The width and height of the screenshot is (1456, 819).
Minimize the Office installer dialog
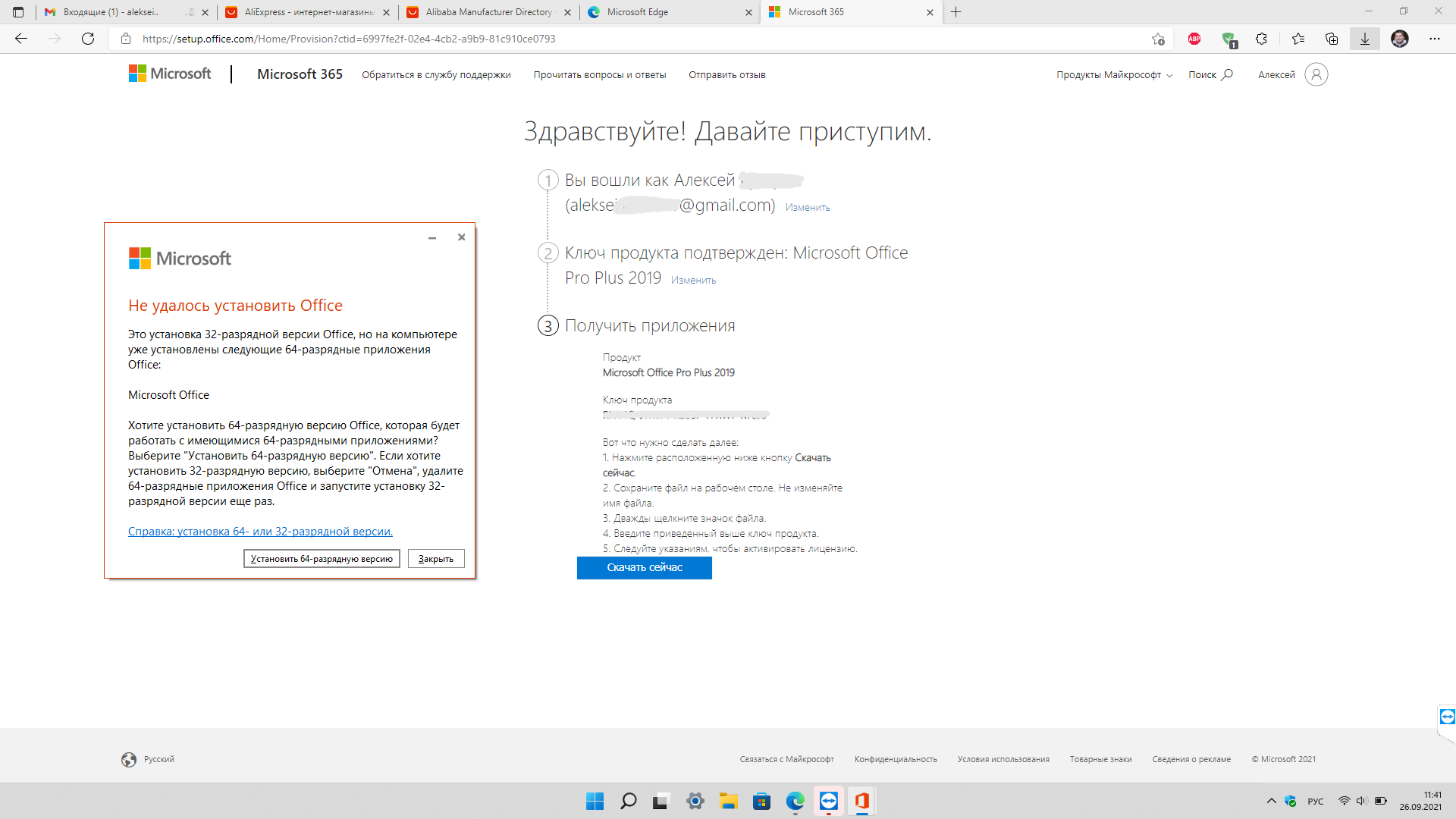[x=432, y=237]
